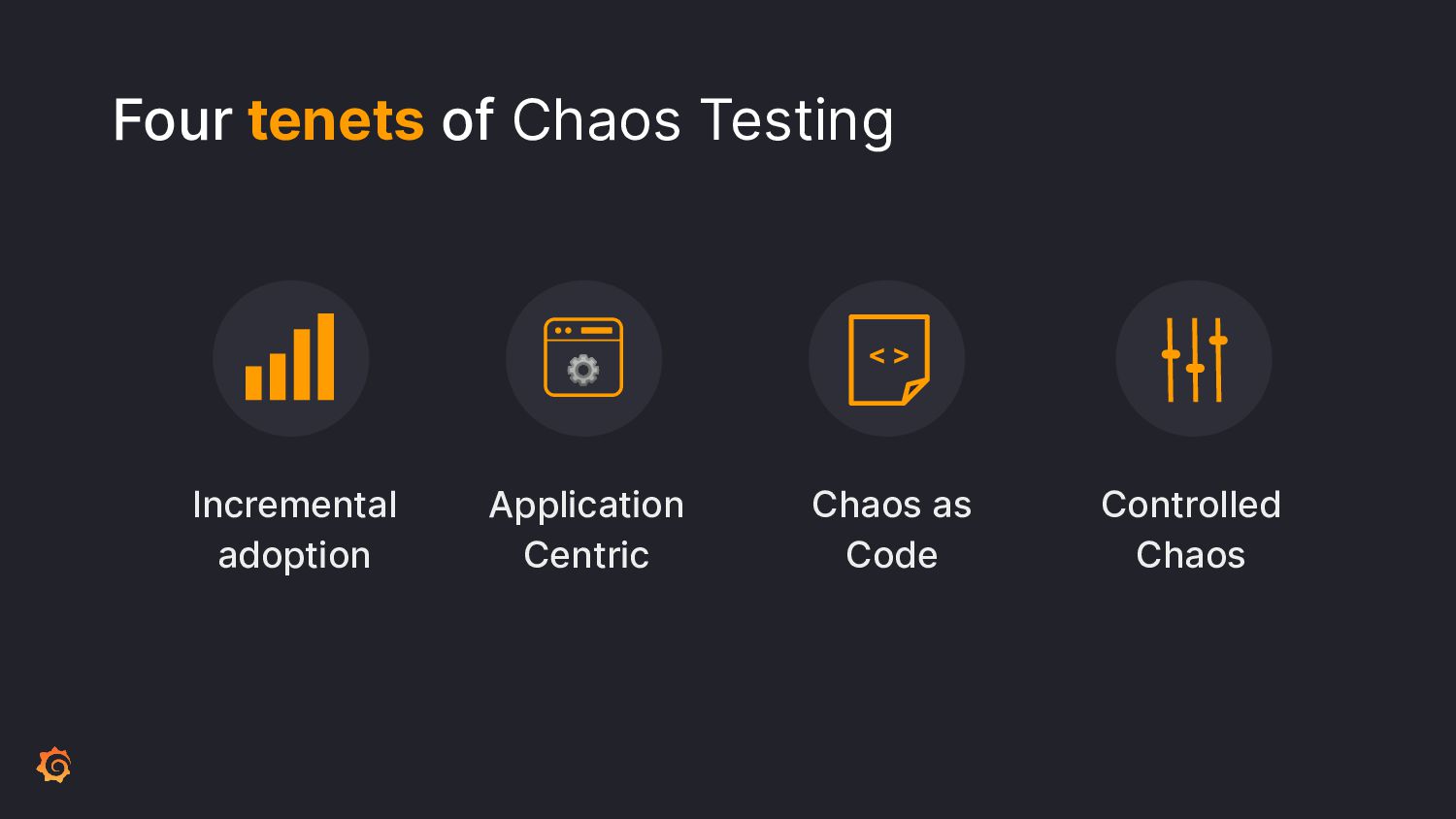Click the word "Four" in the slide title
This screenshot has height=819, width=1456.
[172, 120]
